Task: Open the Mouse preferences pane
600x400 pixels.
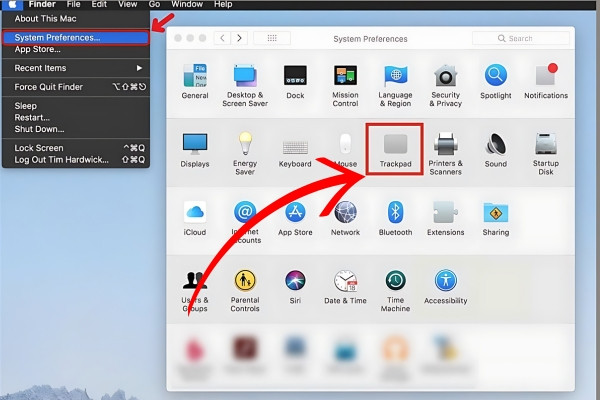Action: [x=345, y=150]
